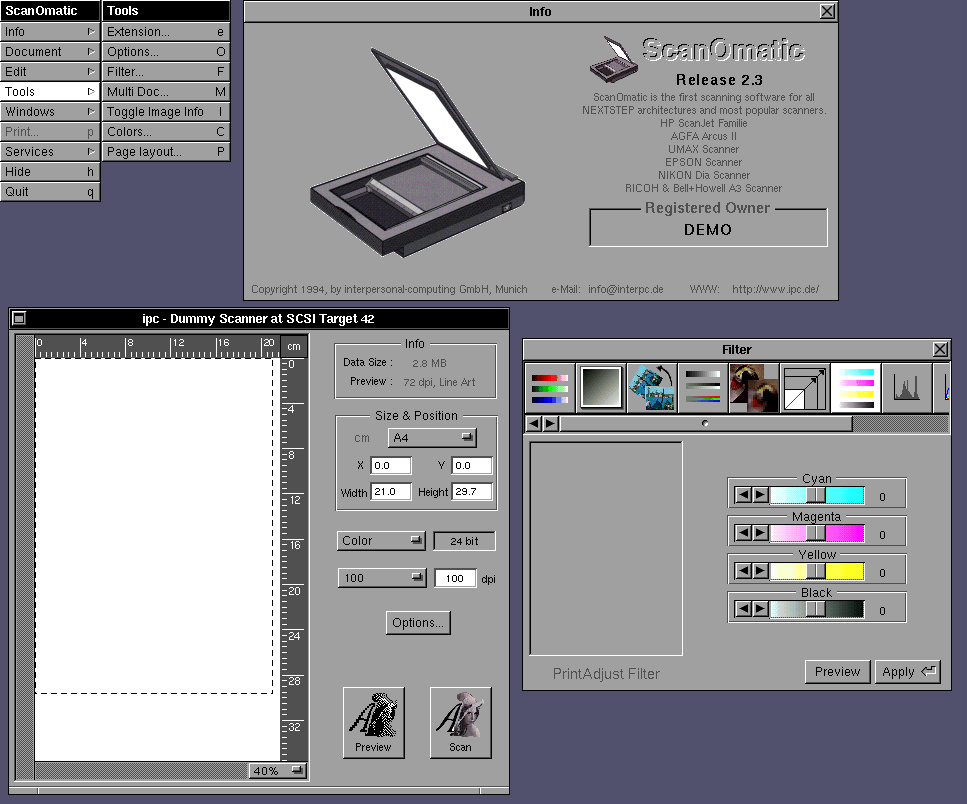
Task: Choose Options... in Tools menu
Action: pos(166,52)
